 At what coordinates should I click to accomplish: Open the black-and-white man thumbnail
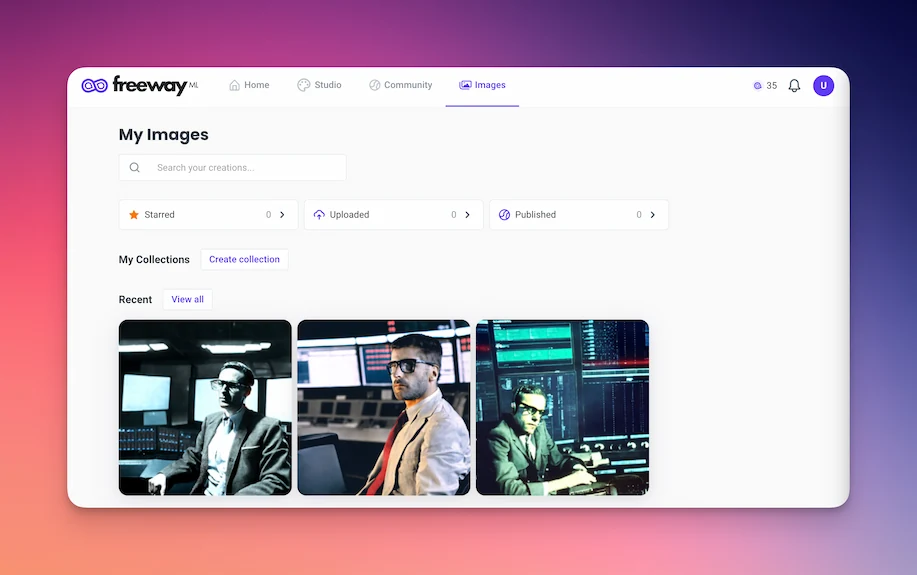(205, 407)
